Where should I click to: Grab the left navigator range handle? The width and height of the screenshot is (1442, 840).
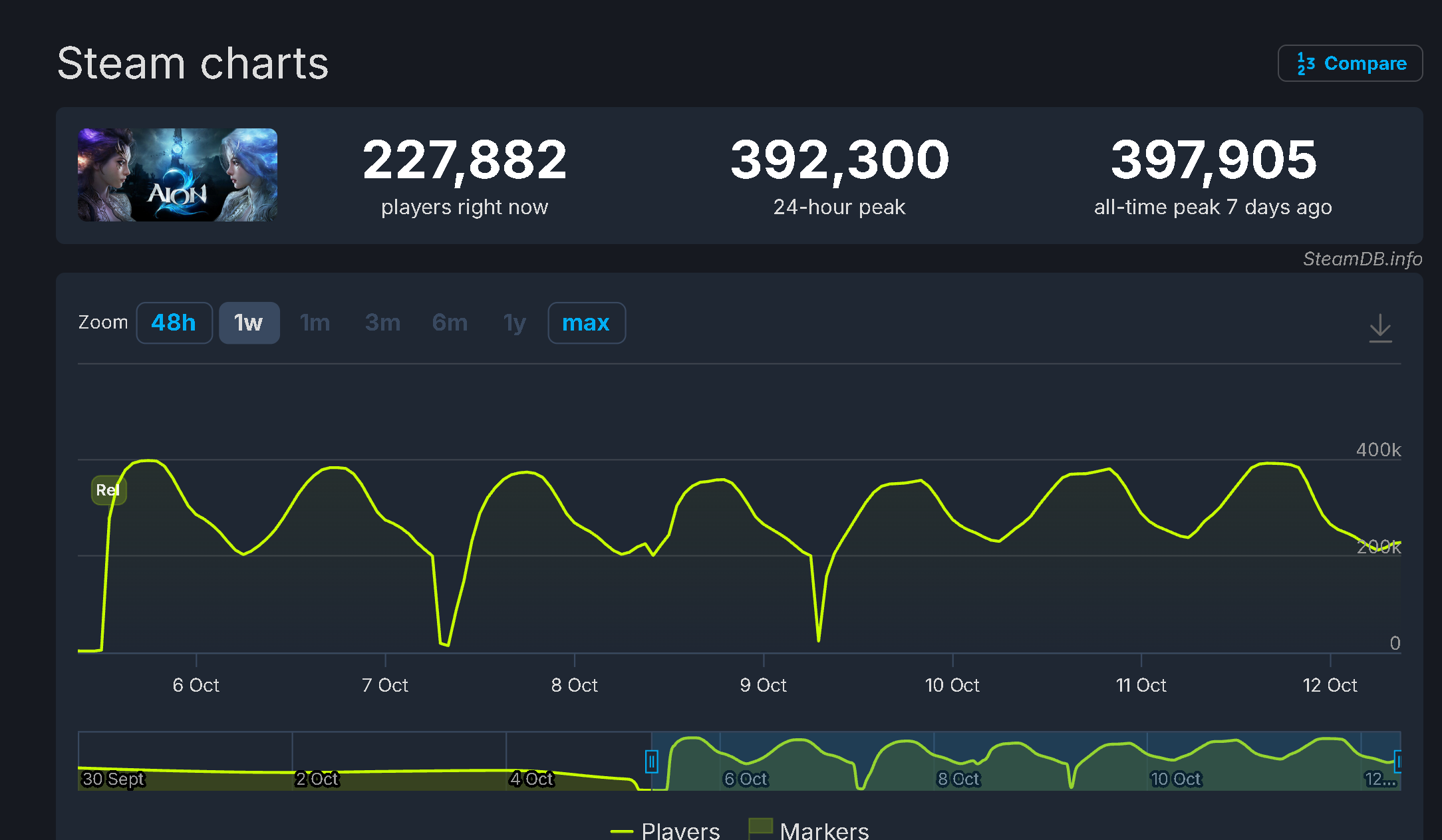point(651,762)
